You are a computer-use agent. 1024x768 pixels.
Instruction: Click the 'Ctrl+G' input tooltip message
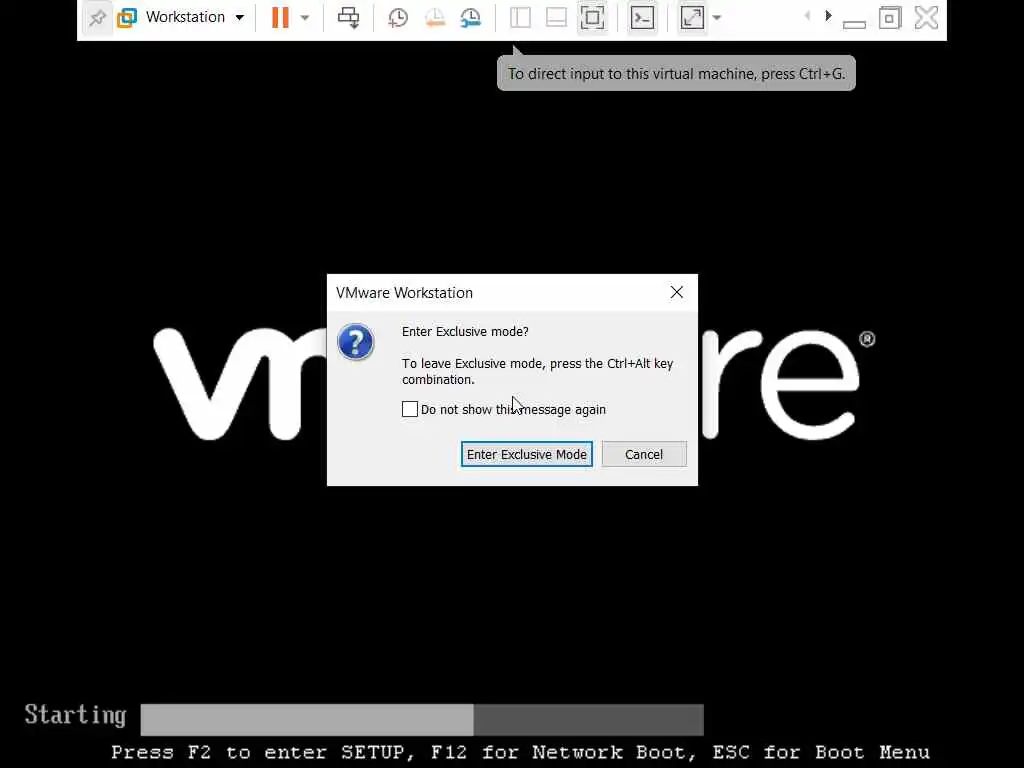click(677, 74)
